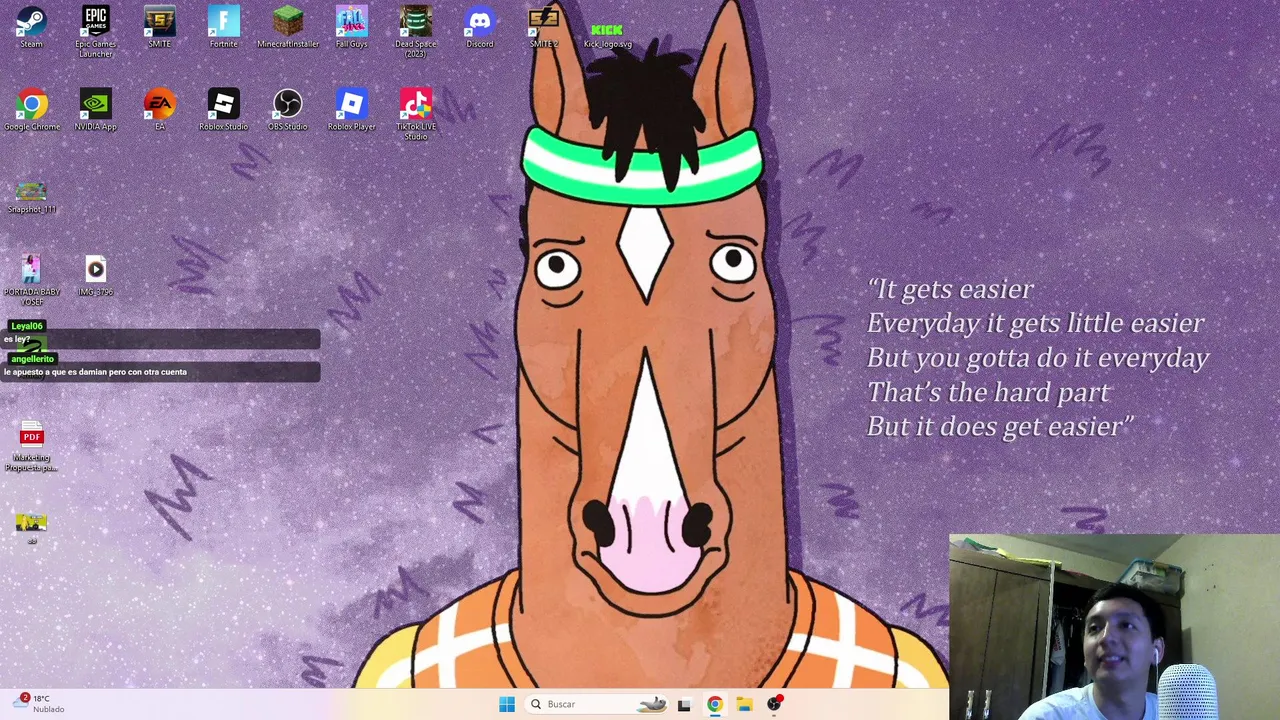1280x720 pixels.
Task: Select the SMITE desktop icon
Action: (159, 28)
